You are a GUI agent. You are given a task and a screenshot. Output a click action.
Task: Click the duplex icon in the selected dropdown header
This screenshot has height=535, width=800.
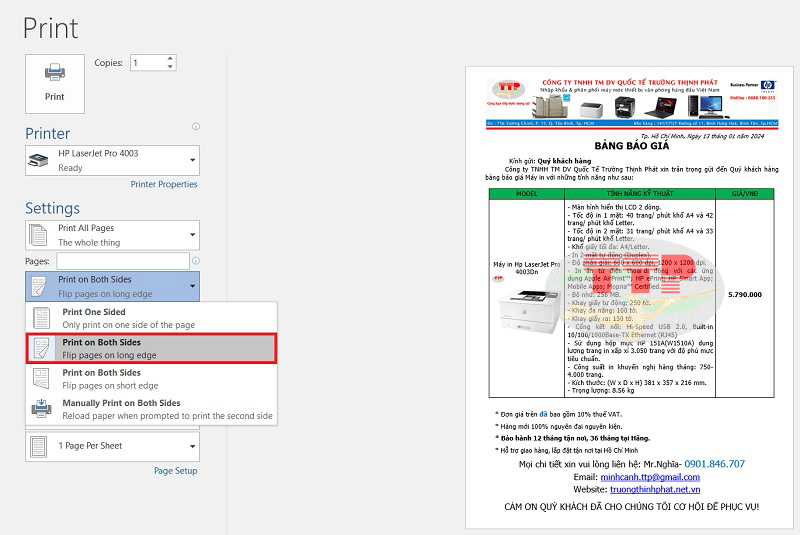click(39, 286)
